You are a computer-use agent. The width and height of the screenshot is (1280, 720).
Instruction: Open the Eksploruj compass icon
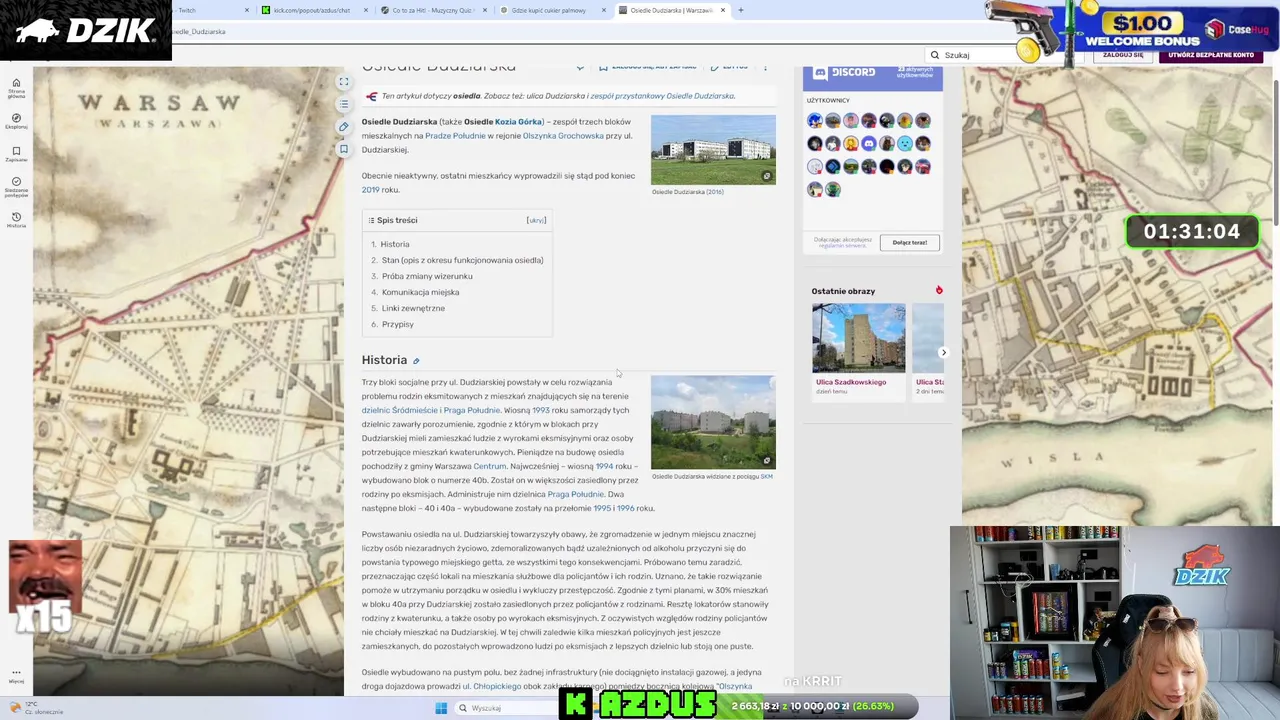point(16,121)
